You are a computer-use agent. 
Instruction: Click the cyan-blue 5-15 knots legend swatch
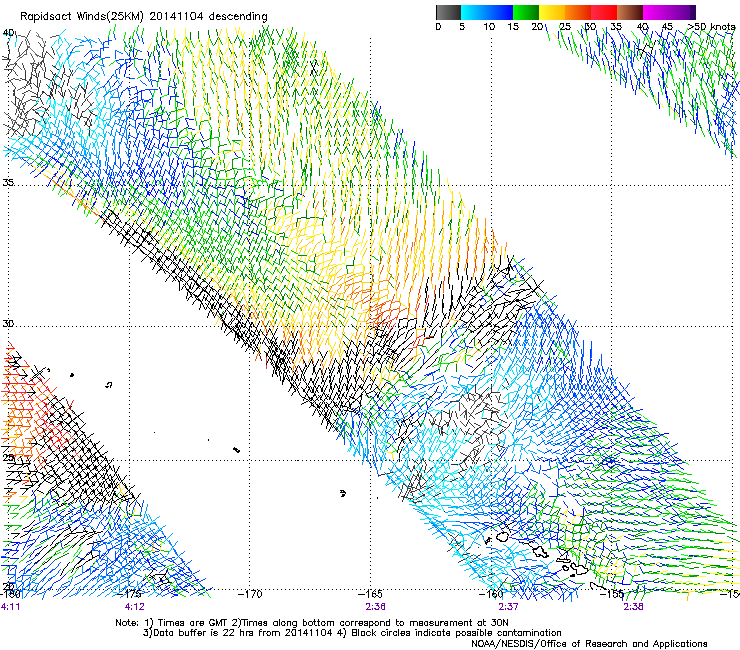click(x=487, y=12)
